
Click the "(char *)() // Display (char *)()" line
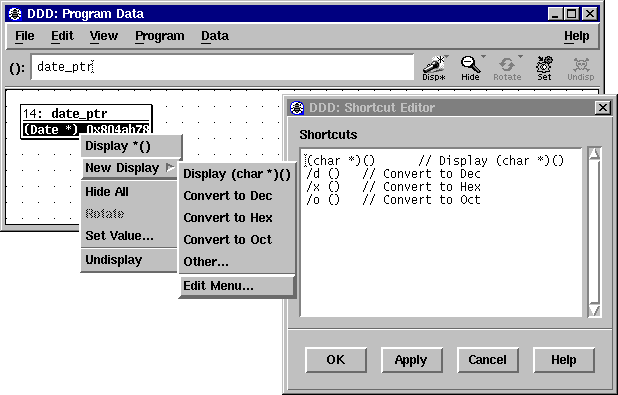[434, 161]
